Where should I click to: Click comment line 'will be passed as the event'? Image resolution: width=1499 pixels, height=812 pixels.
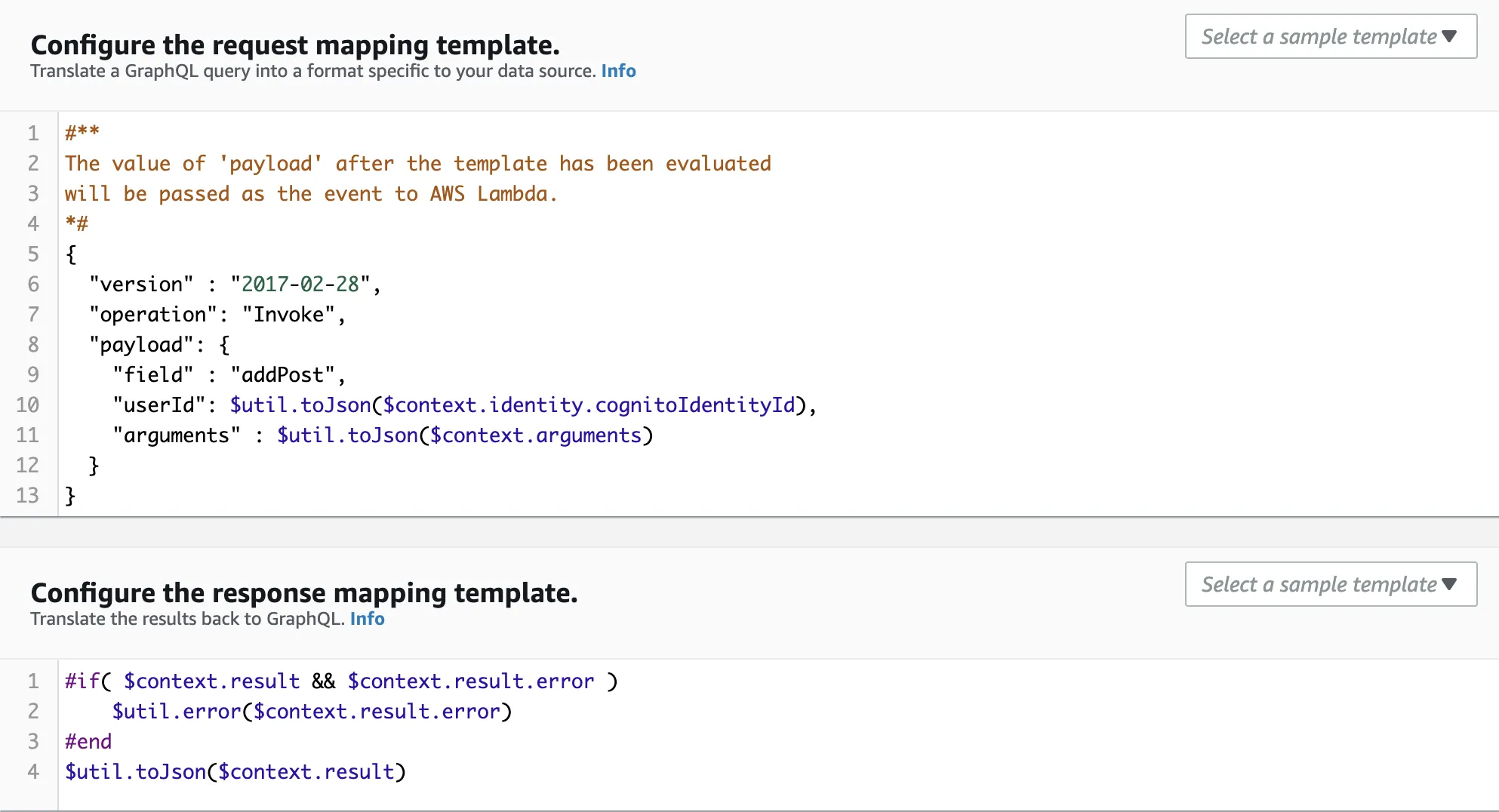tap(310, 194)
